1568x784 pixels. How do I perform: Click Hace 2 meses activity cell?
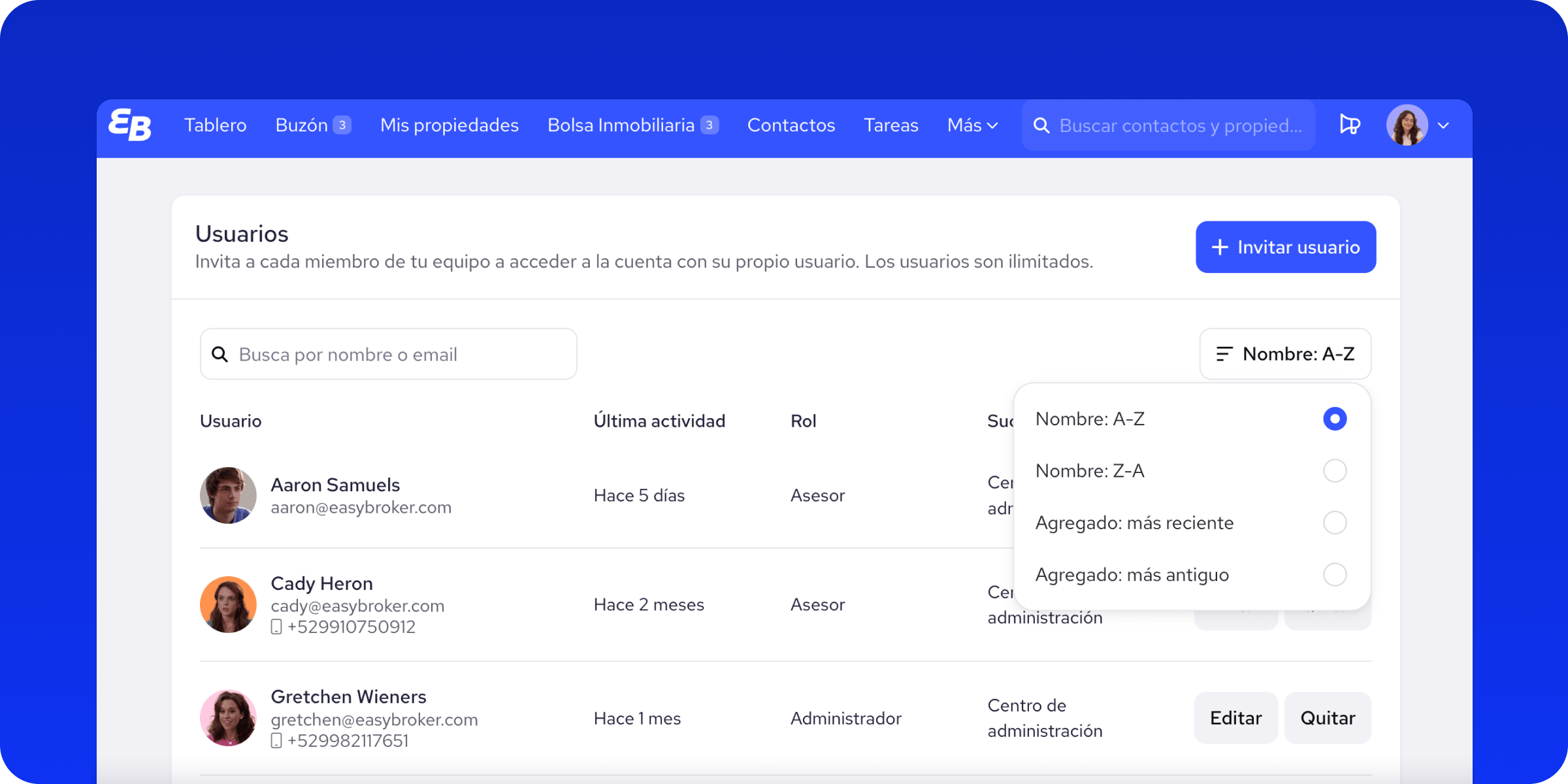[x=649, y=604]
